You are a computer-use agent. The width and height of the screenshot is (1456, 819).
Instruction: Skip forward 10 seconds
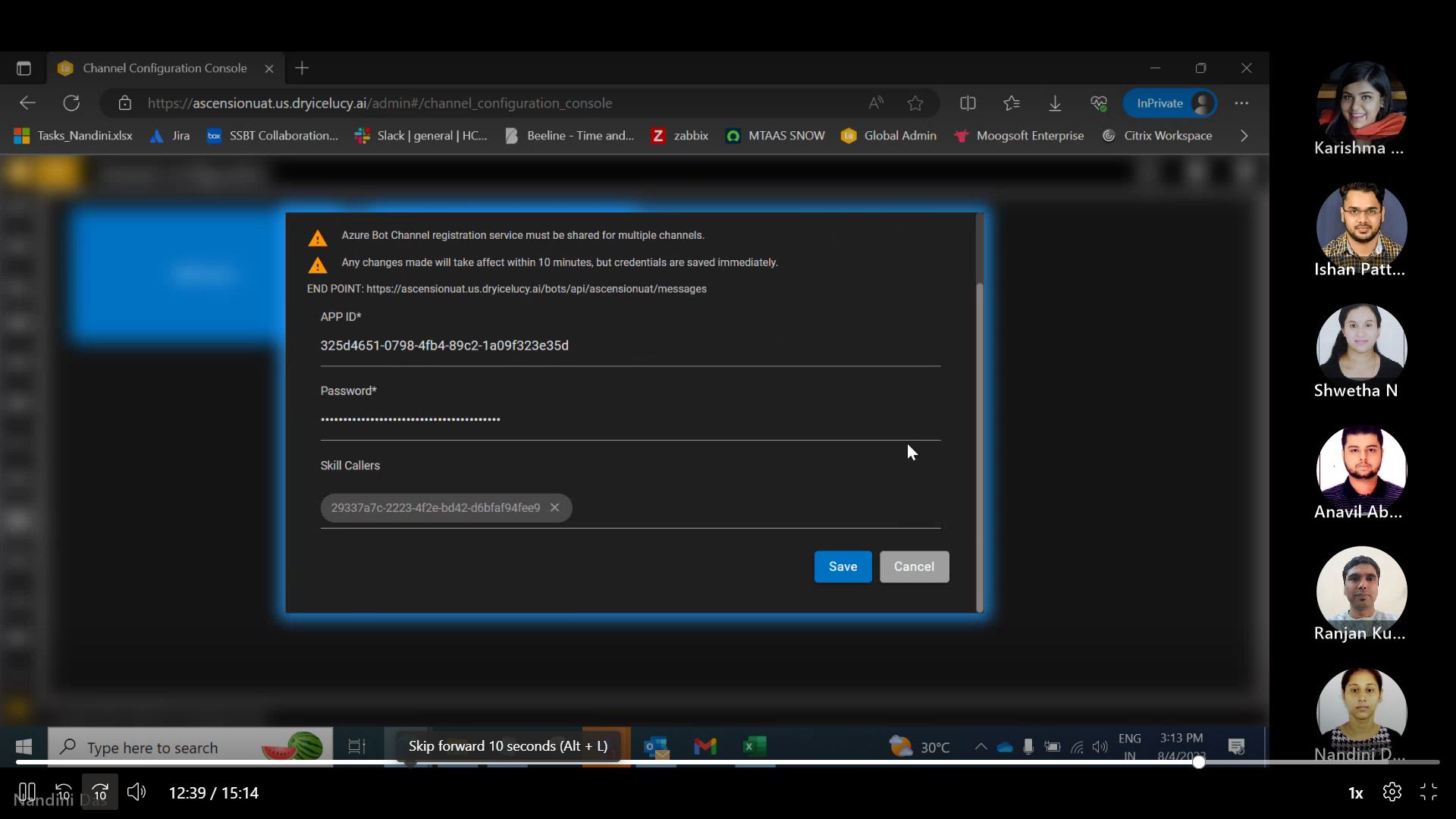(100, 792)
